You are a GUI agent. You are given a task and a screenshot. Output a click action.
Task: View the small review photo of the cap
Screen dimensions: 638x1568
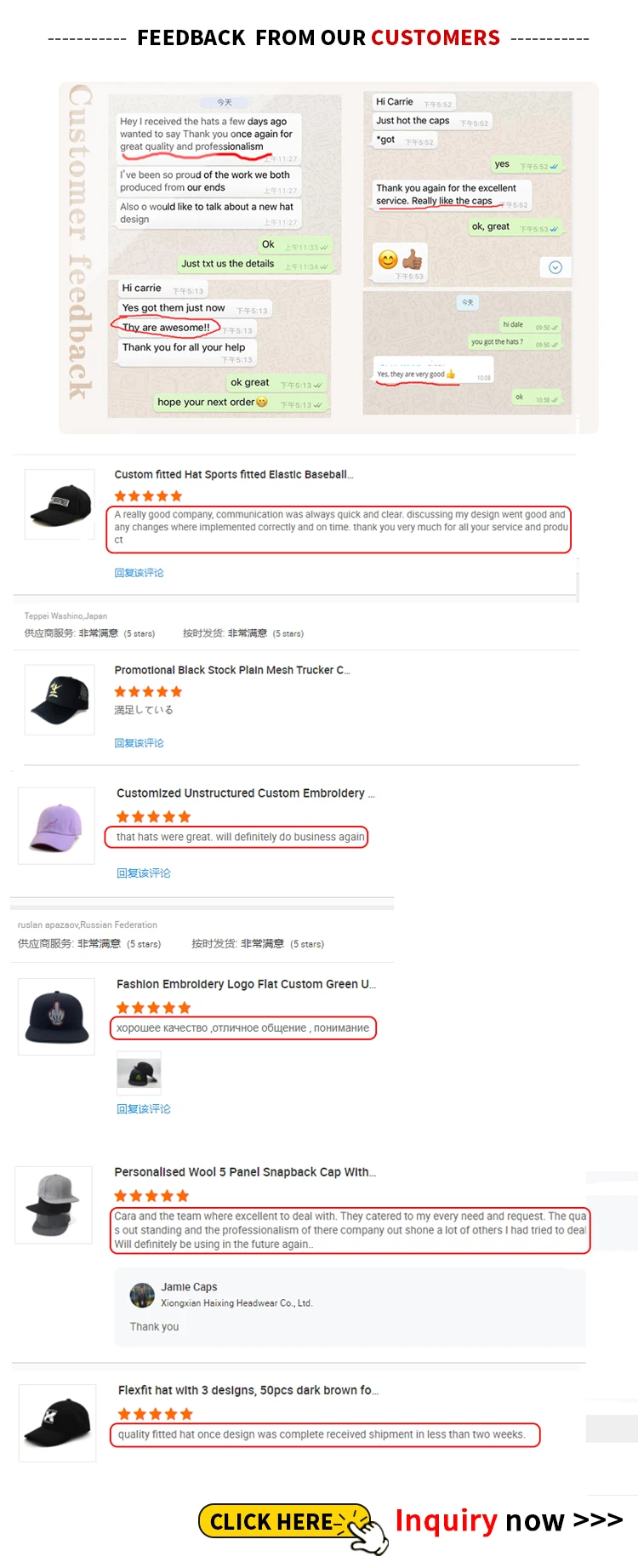tap(139, 1073)
